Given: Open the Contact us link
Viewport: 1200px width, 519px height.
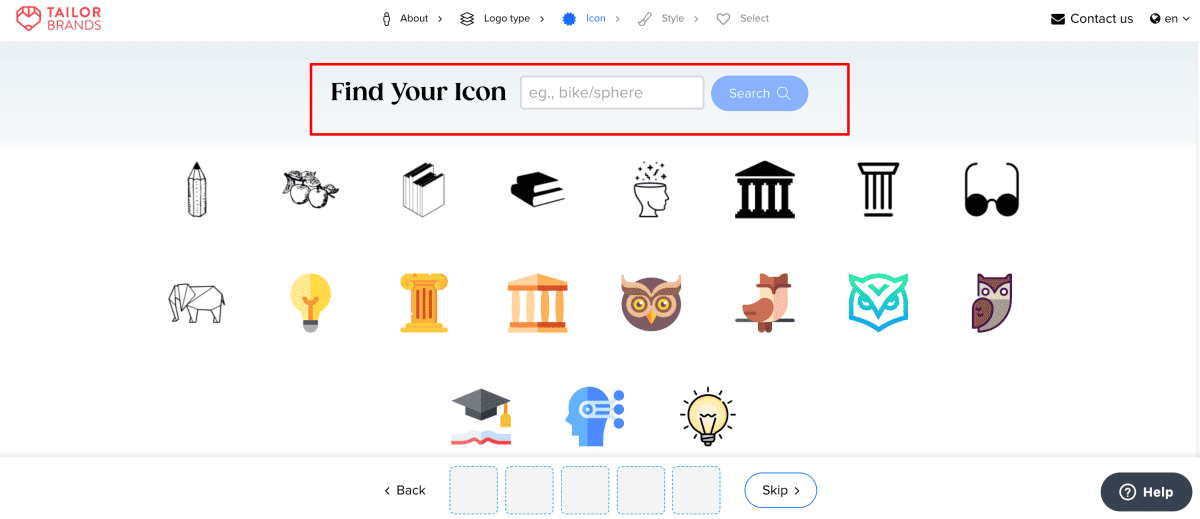Looking at the screenshot, I should tap(1092, 18).
